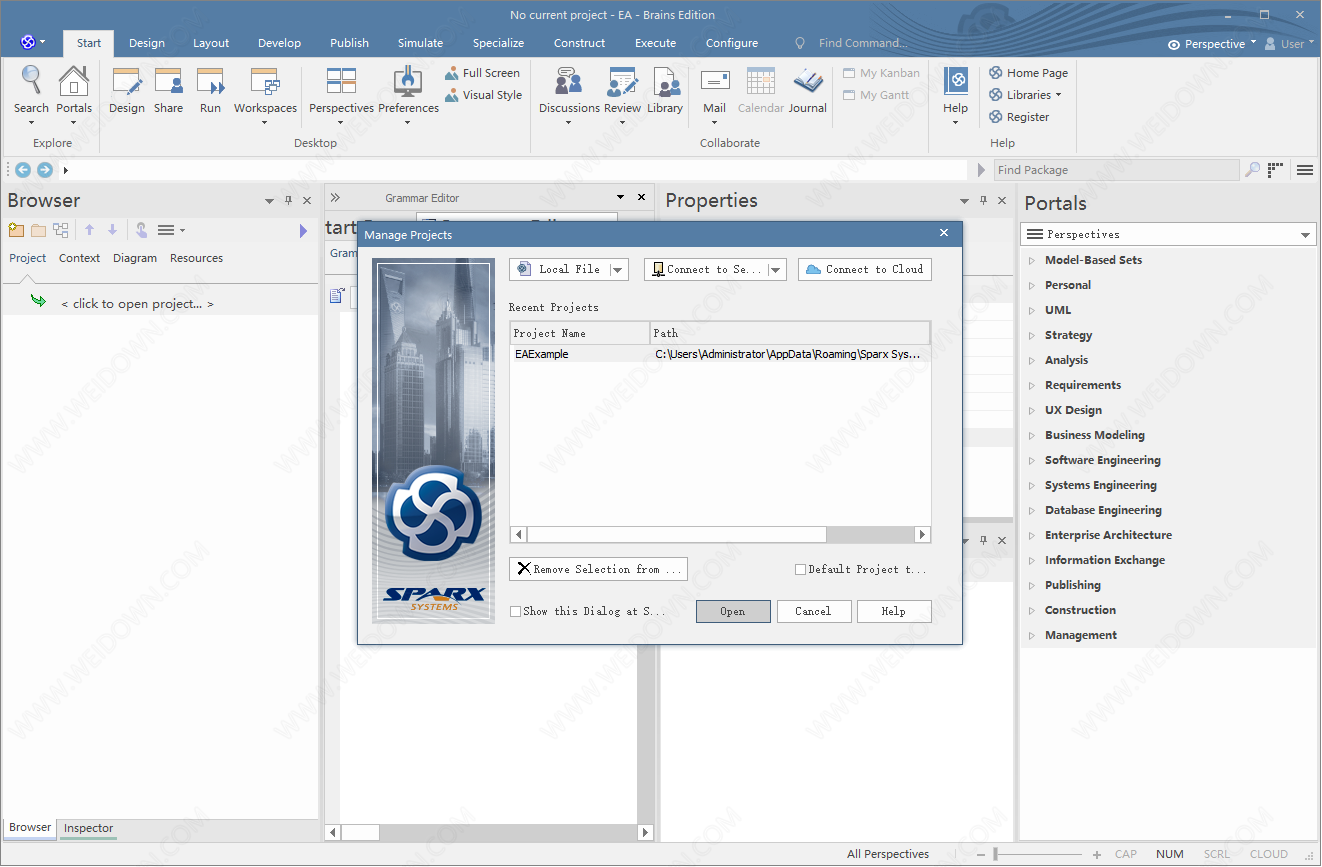
Task: Open Visual Style settings
Action: [483, 95]
